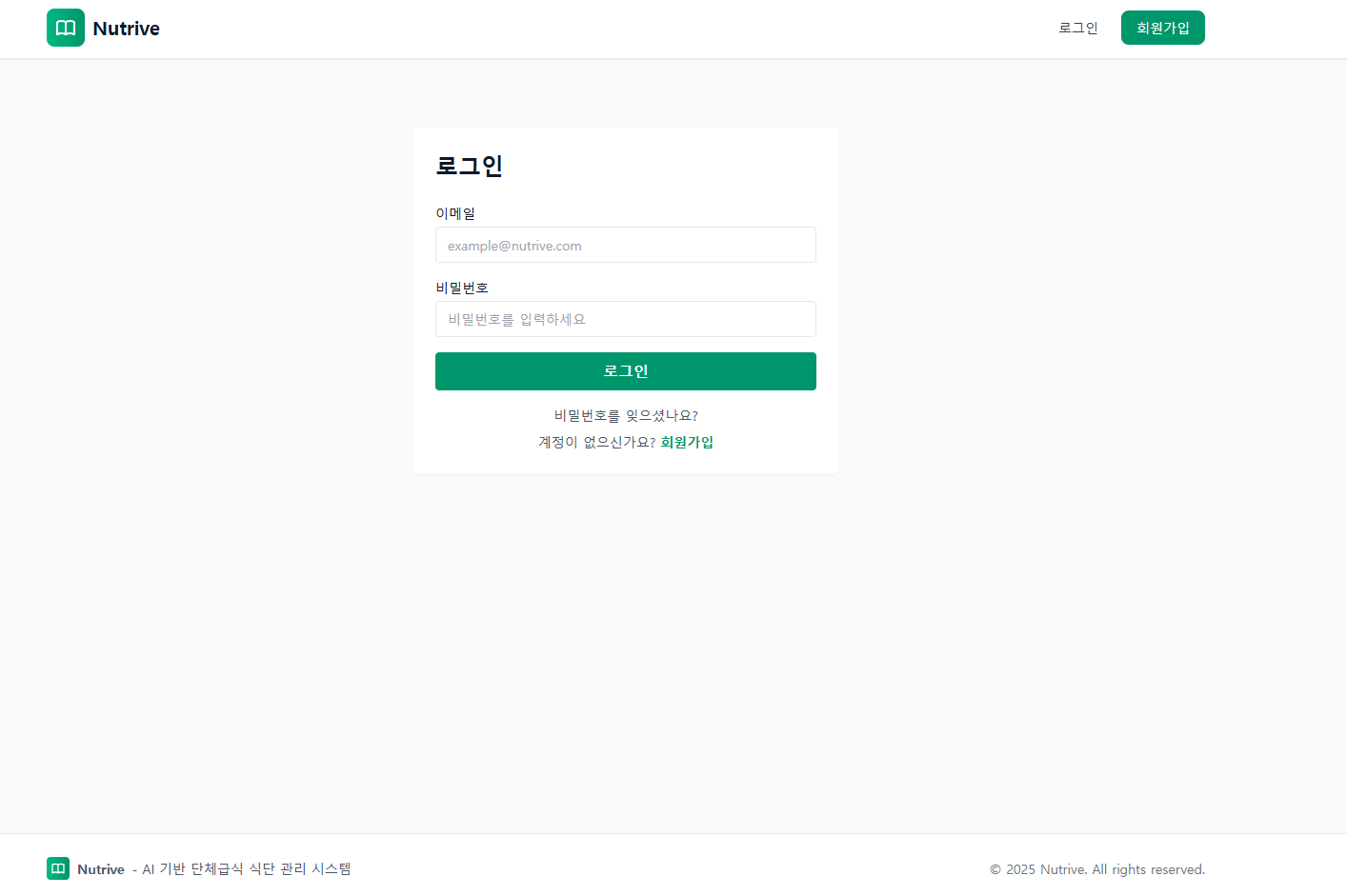The height and width of the screenshot is (896, 1347).
Task: Click the 로그인 heading on the card
Action: (469, 166)
